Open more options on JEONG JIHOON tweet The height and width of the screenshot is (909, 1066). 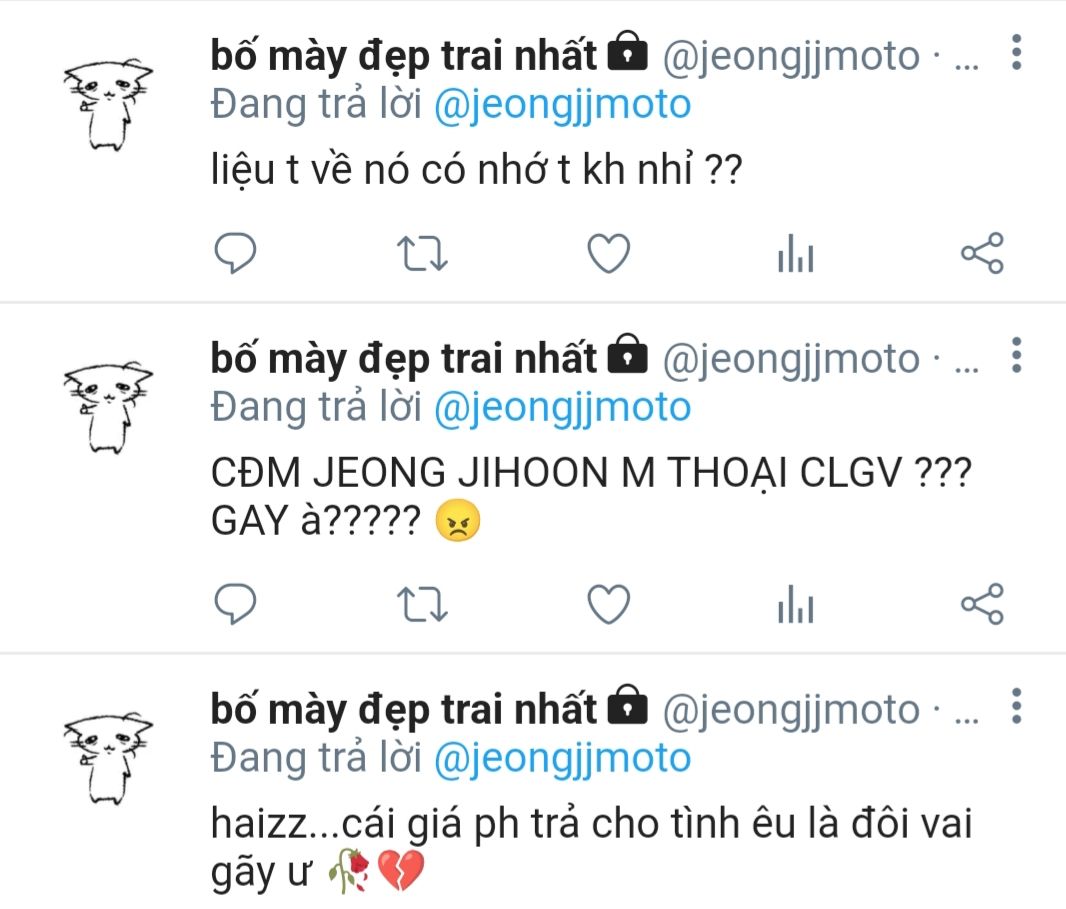[1016, 355]
